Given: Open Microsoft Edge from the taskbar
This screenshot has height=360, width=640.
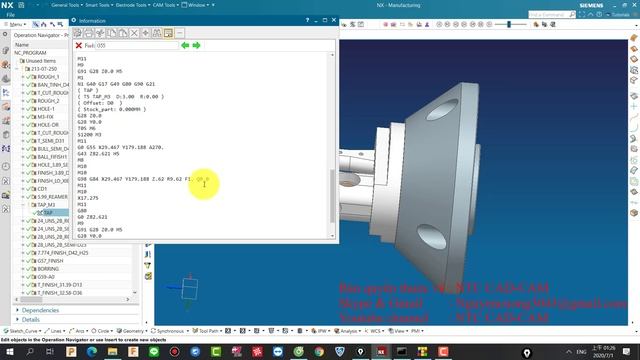Looking at the screenshot, I should tap(92, 351).
